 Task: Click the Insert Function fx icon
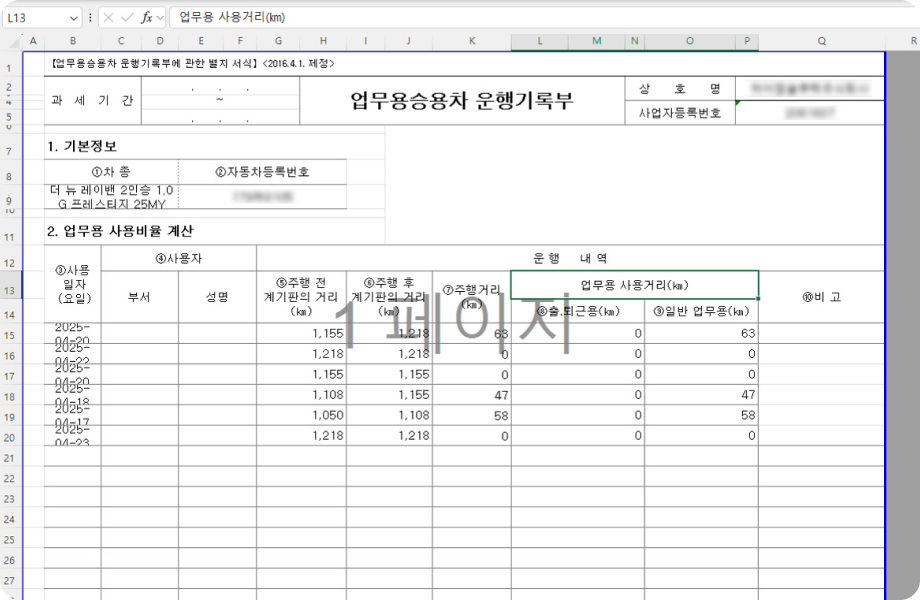[146, 18]
